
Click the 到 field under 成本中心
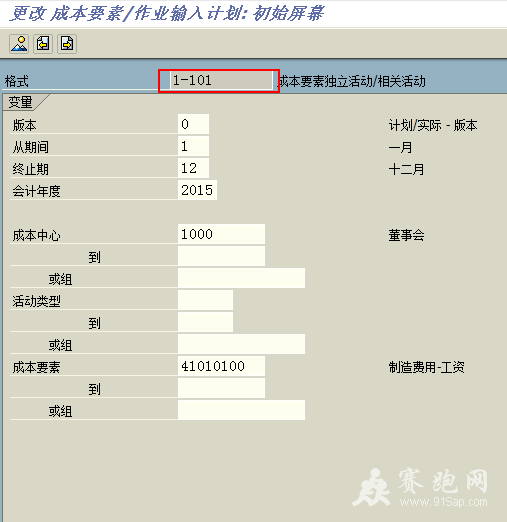point(221,256)
